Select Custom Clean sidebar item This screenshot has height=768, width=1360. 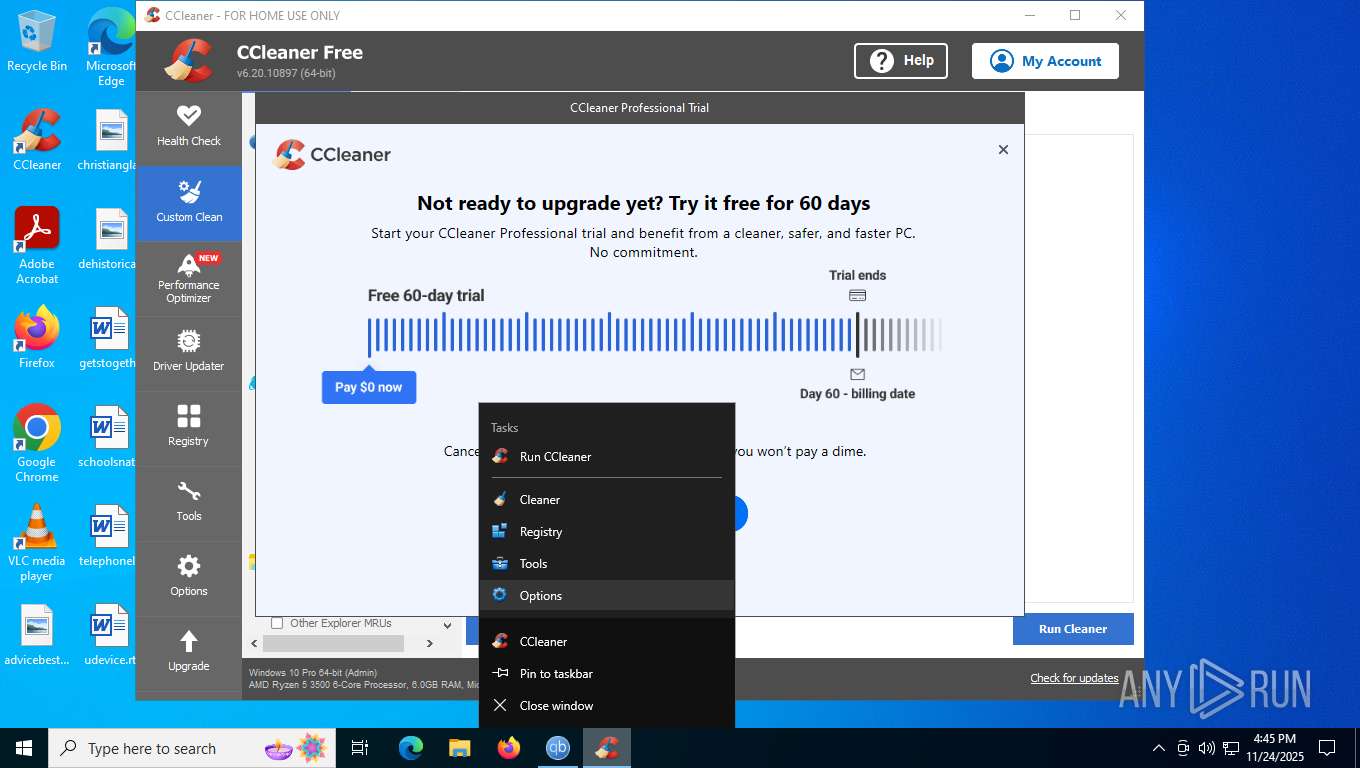point(188,203)
